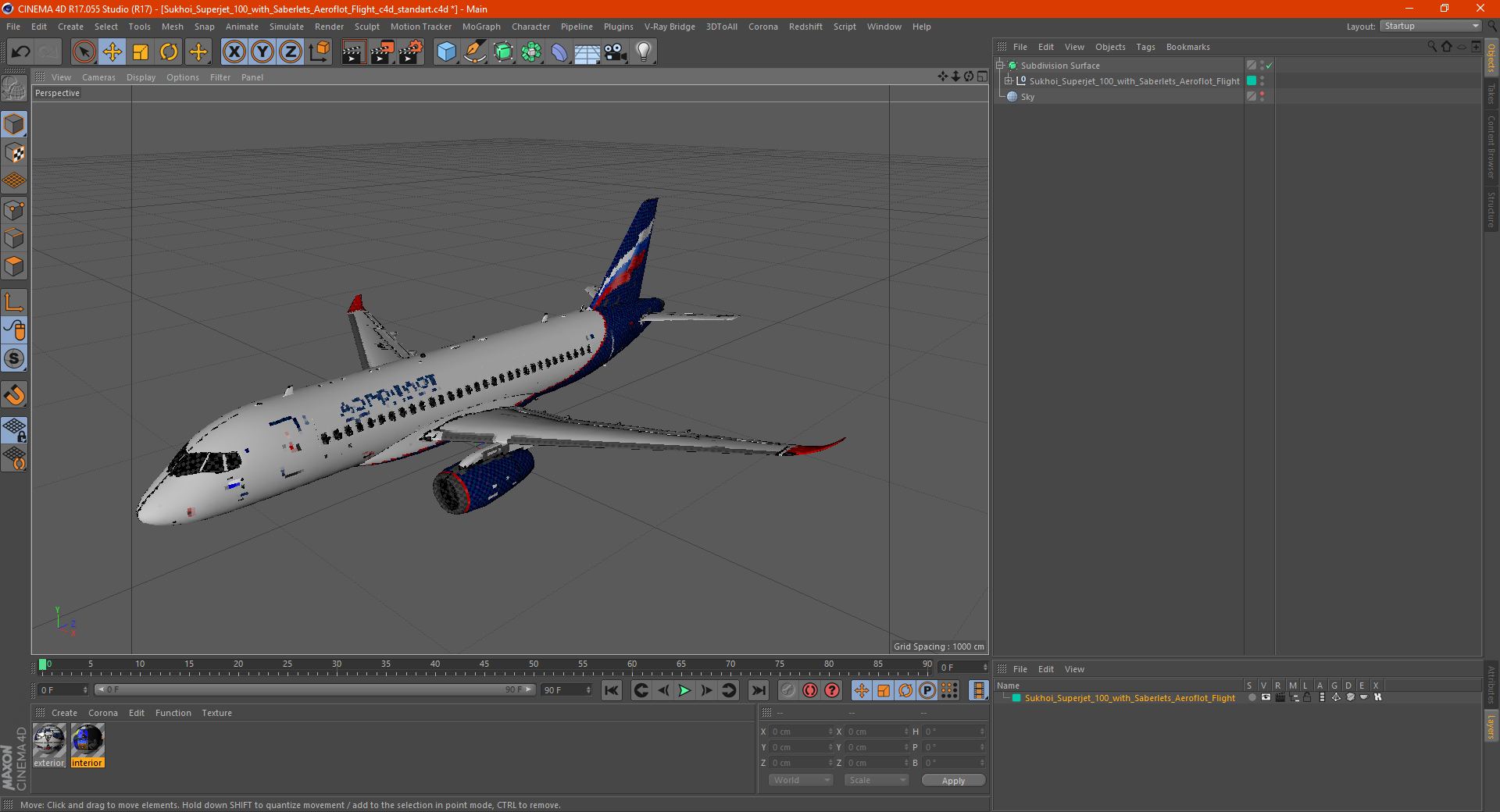
Task: Open Object Manager Tags menu
Action: coord(1145,47)
